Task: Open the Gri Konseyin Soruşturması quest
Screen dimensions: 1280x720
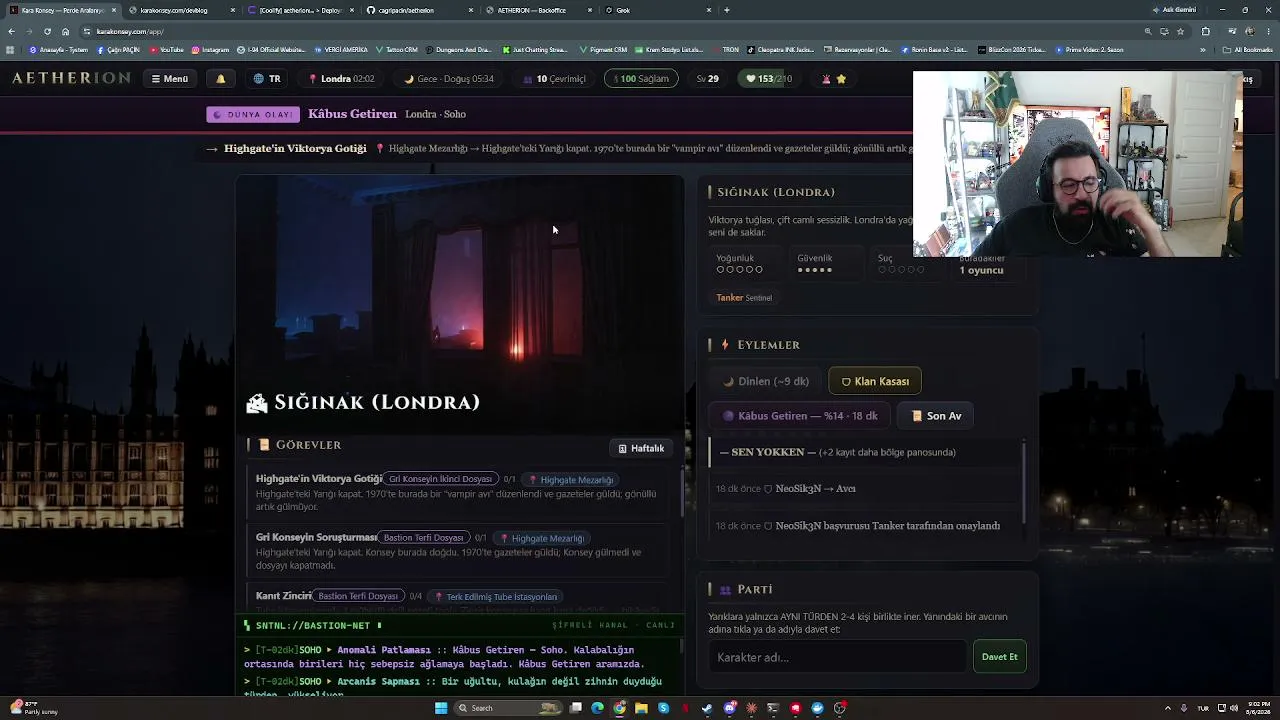Action: click(316, 537)
